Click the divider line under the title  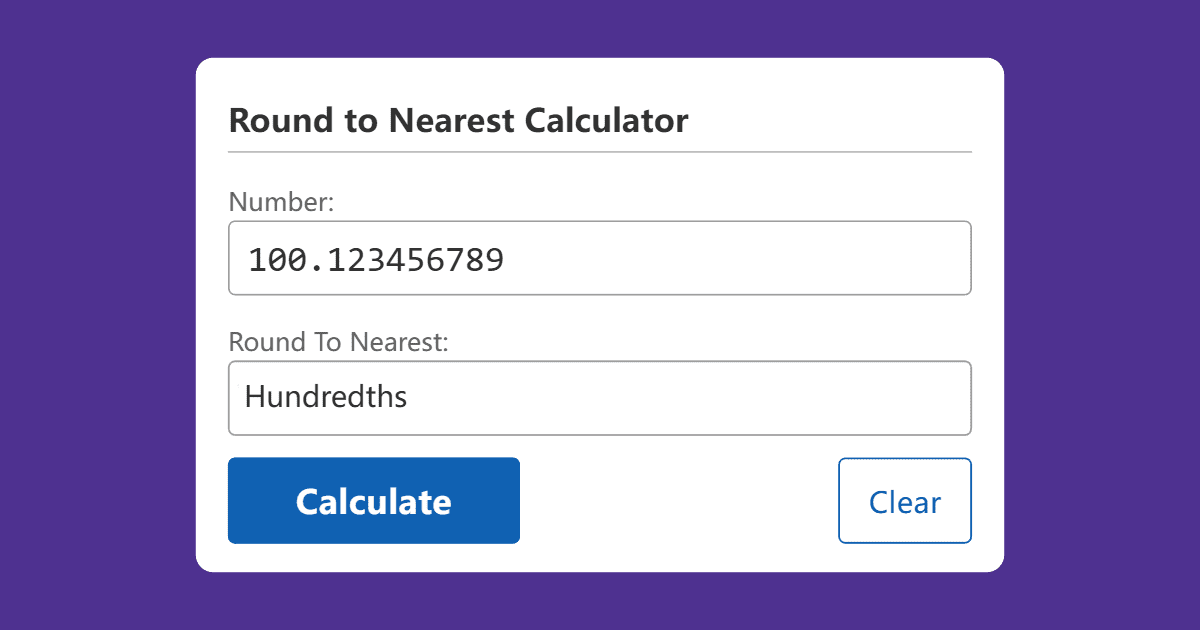pos(600,151)
